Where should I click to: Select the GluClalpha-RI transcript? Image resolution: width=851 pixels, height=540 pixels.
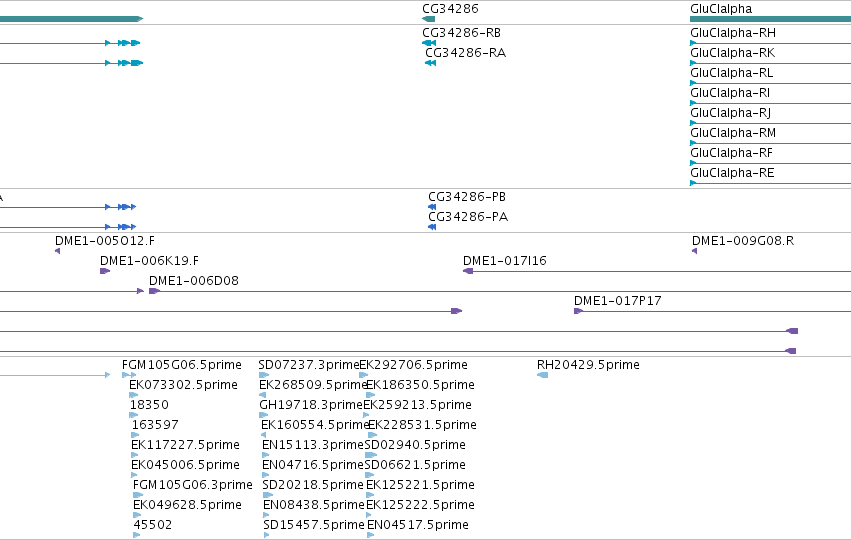pyautogui.click(x=730, y=93)
